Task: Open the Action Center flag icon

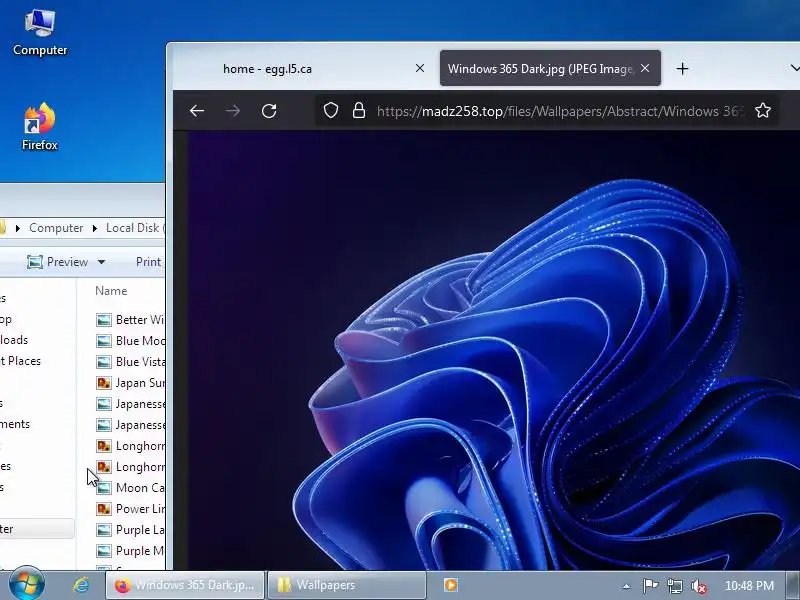Action: (650, 586)
